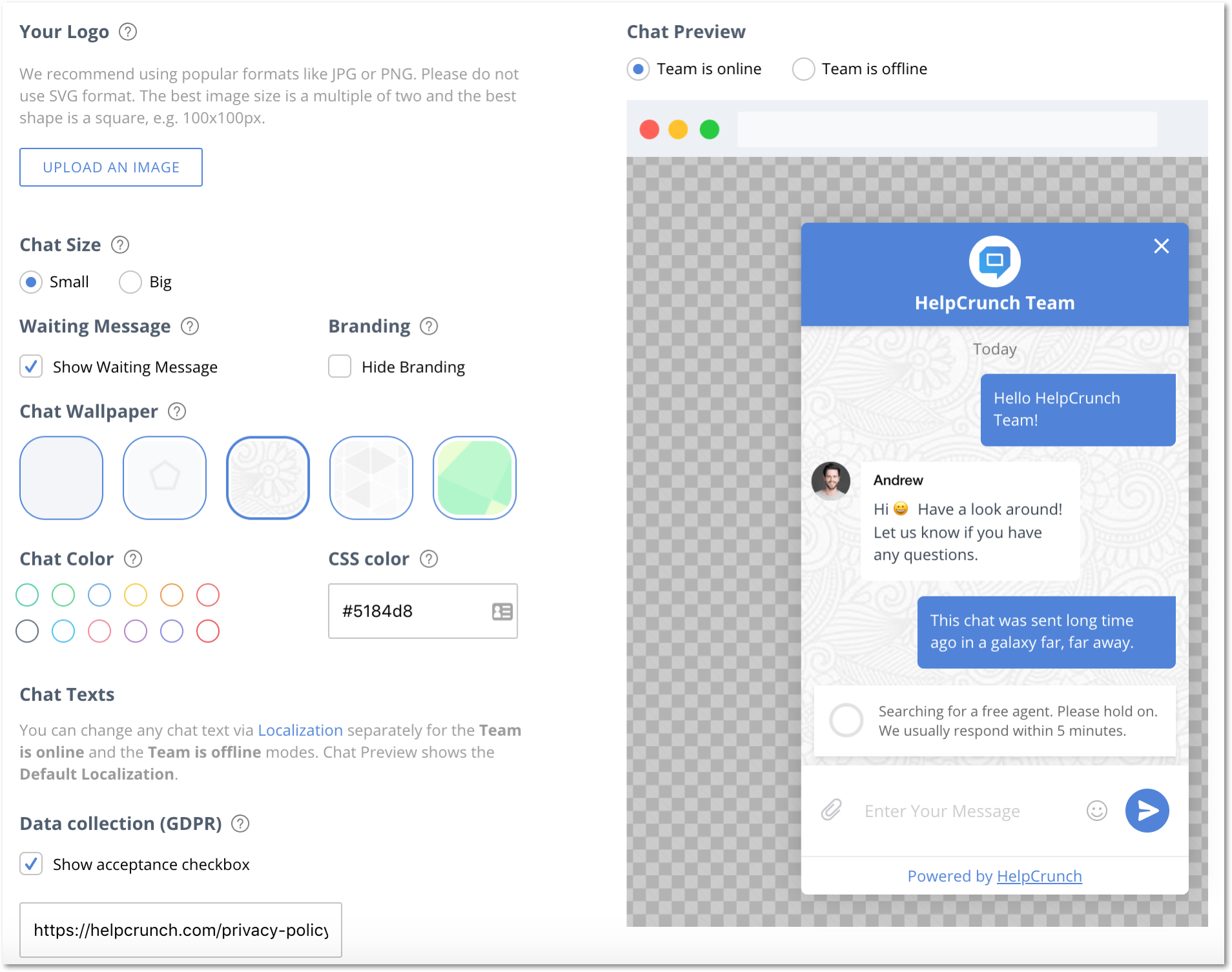Open the HelpCrunch link in Powered by footer

pos(1040,876)
